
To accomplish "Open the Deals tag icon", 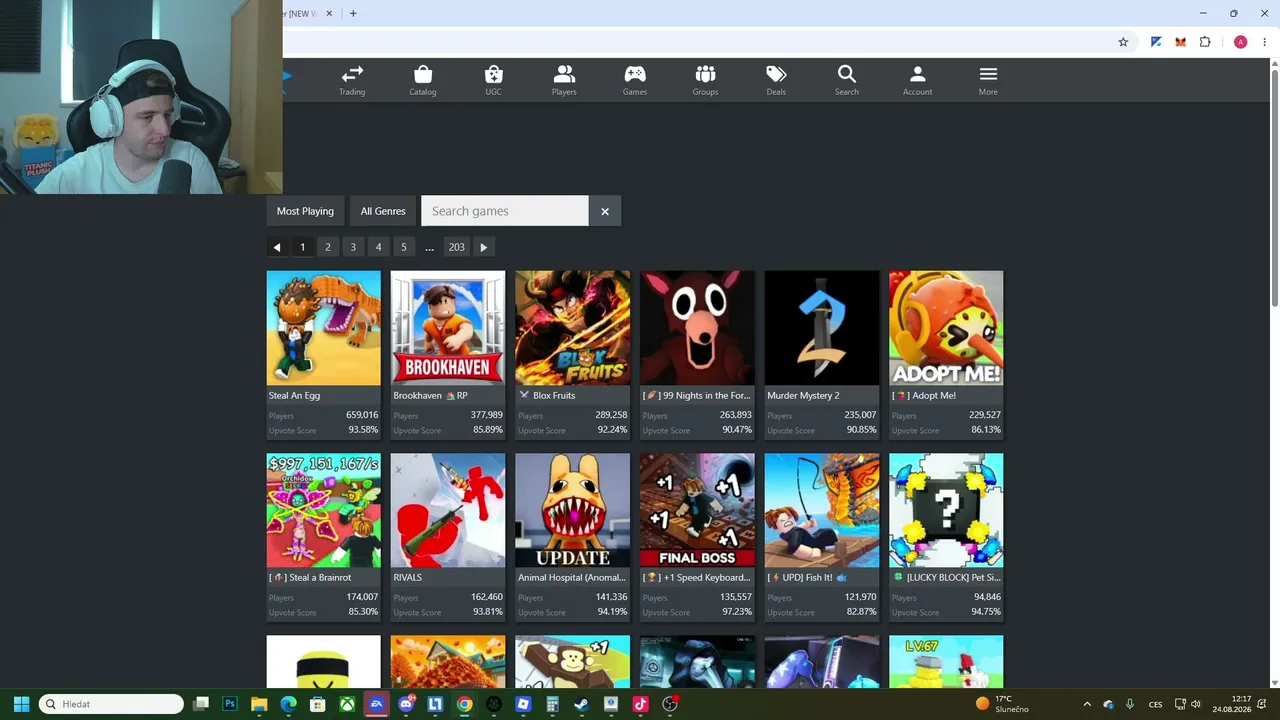I will 776,80.
